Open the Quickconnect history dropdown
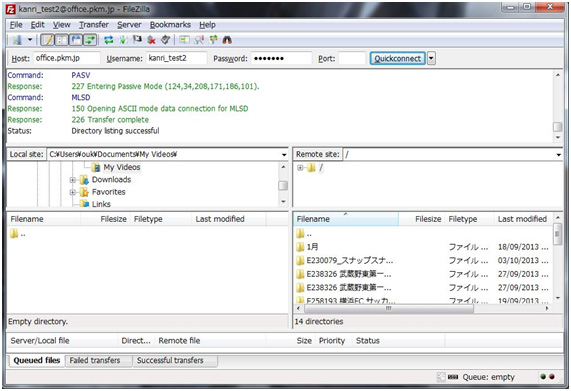The image size is (571, 391). point(431,58)
